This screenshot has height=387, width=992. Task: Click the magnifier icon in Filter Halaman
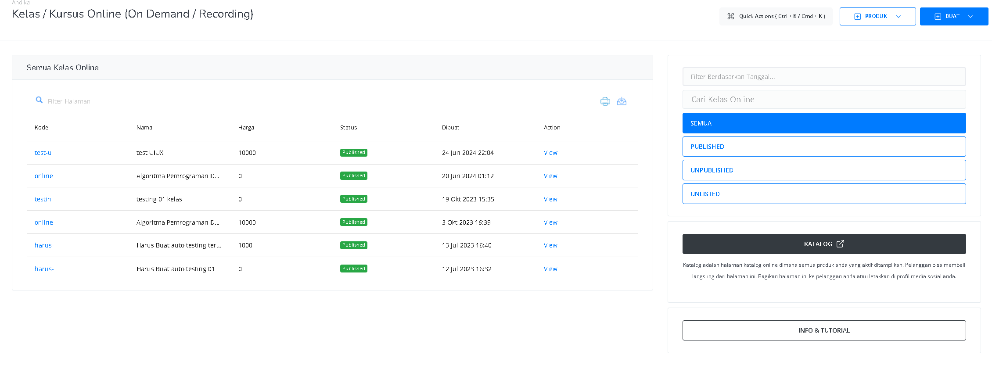point(39,101)
